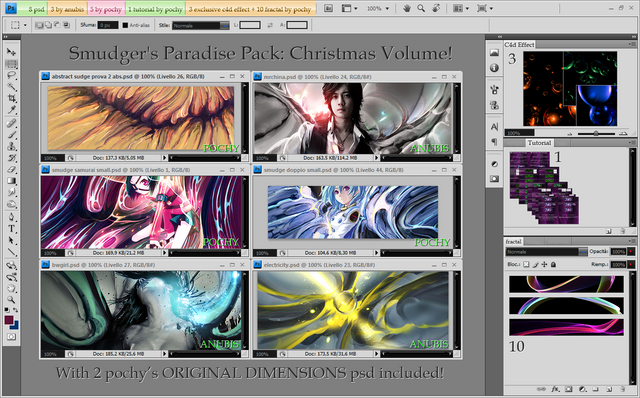The height and width of the screenshot is (398, 640).
Task: Open the Stile dropdown set to Normale
Action: 200,25
